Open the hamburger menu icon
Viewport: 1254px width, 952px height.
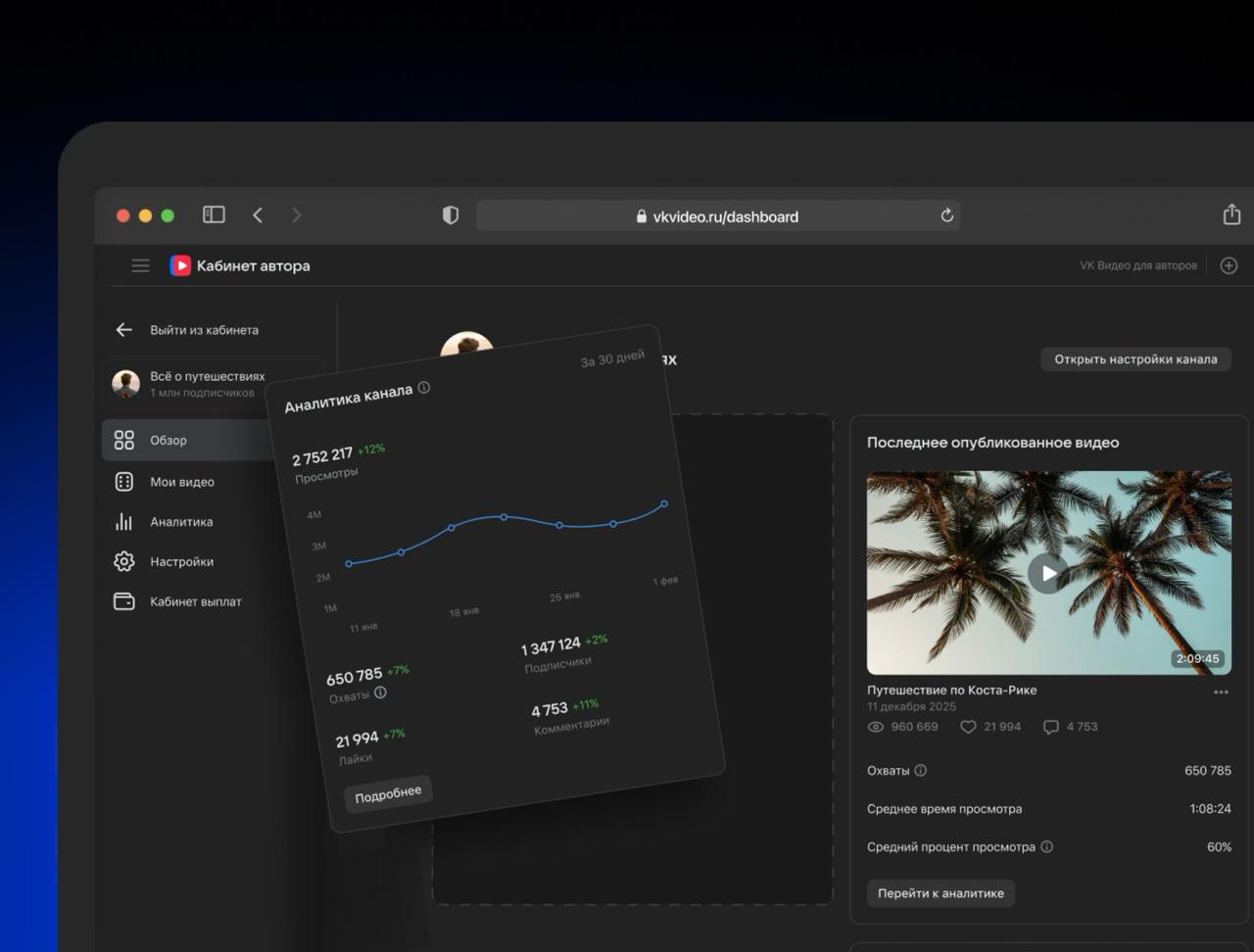[x=140, y=265]
